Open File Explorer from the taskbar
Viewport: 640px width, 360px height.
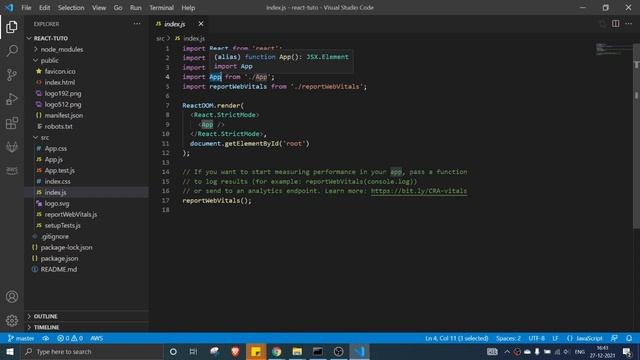(x=297, y=351)
